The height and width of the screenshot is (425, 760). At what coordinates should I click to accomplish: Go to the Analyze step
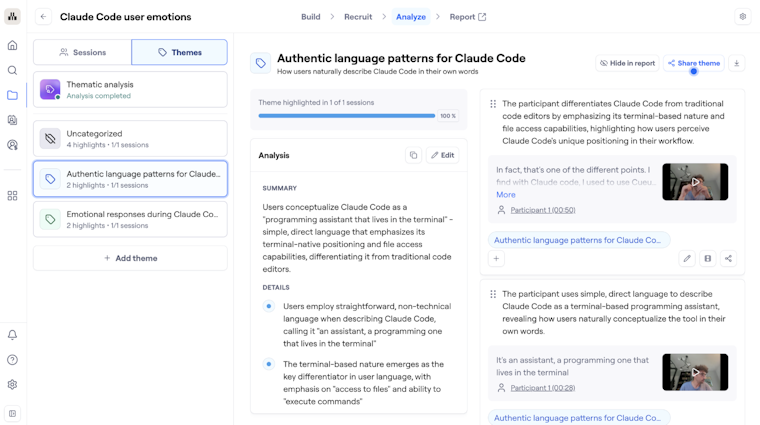[411, 16]
